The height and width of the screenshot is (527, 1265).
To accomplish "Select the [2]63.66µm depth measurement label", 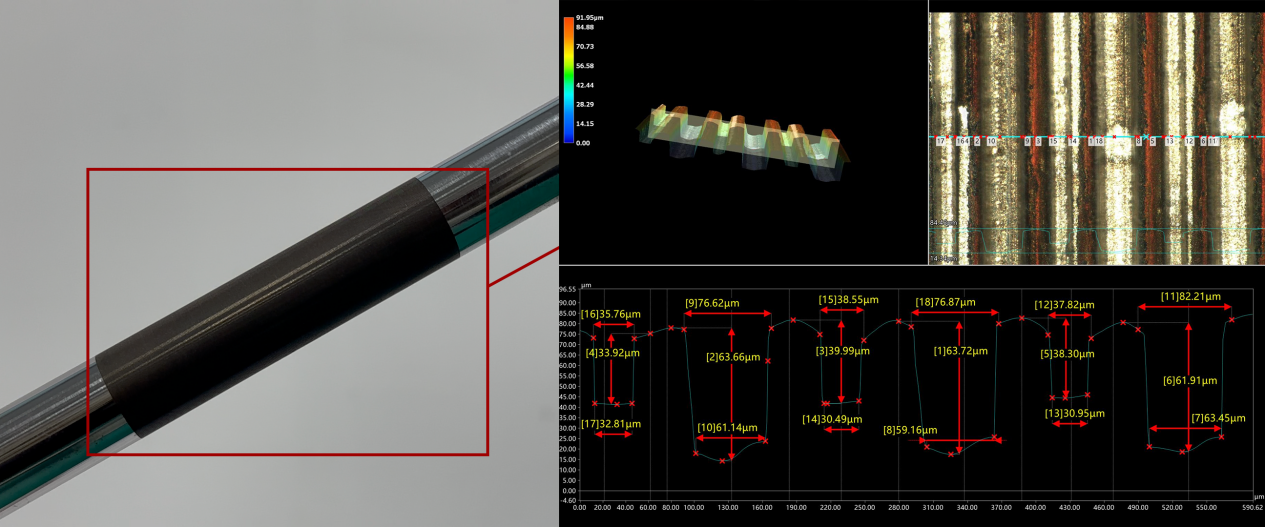I will pyautogui.click(x=735, y=357).
